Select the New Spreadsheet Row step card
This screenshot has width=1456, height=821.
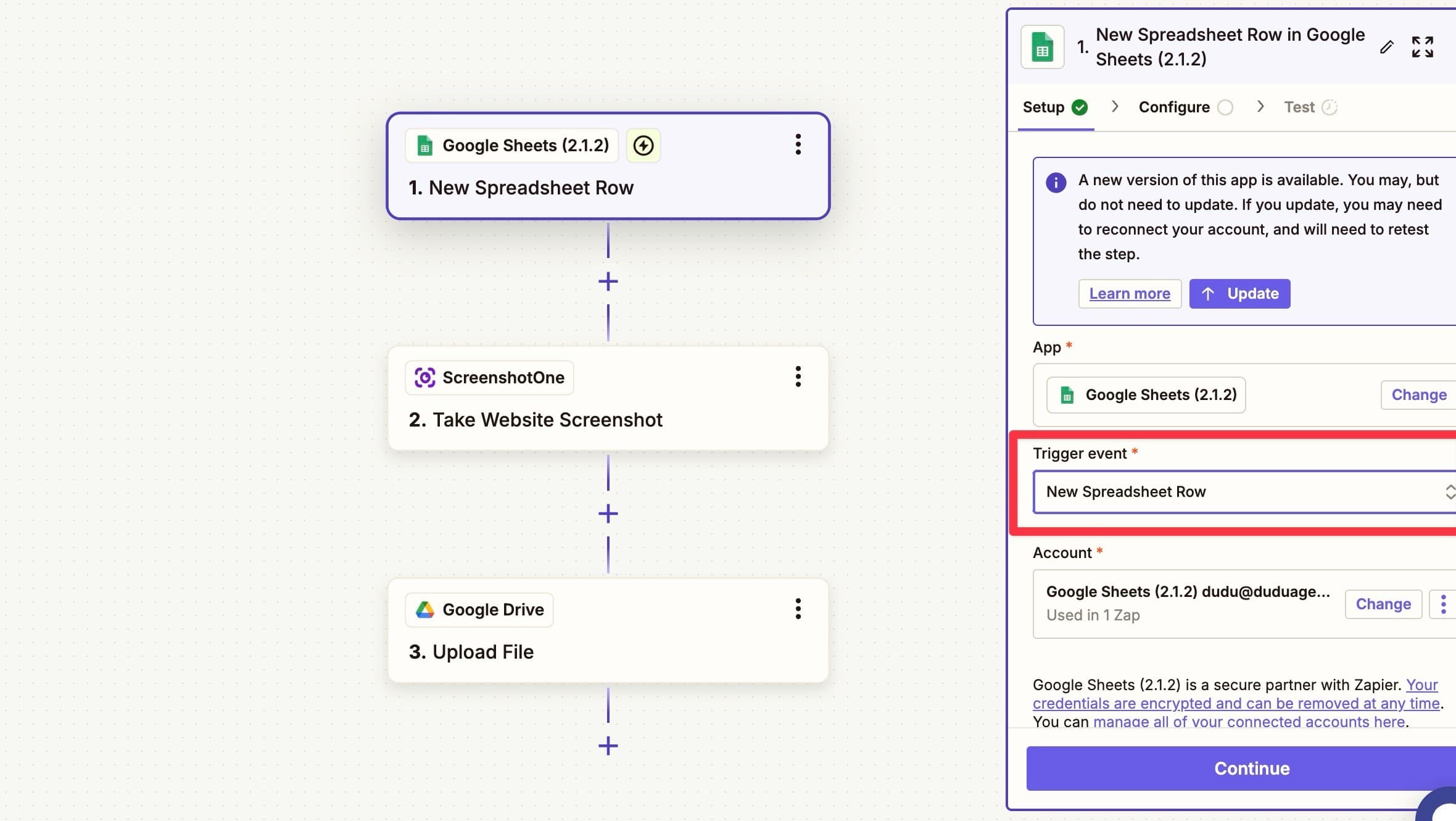click(608, 166)
